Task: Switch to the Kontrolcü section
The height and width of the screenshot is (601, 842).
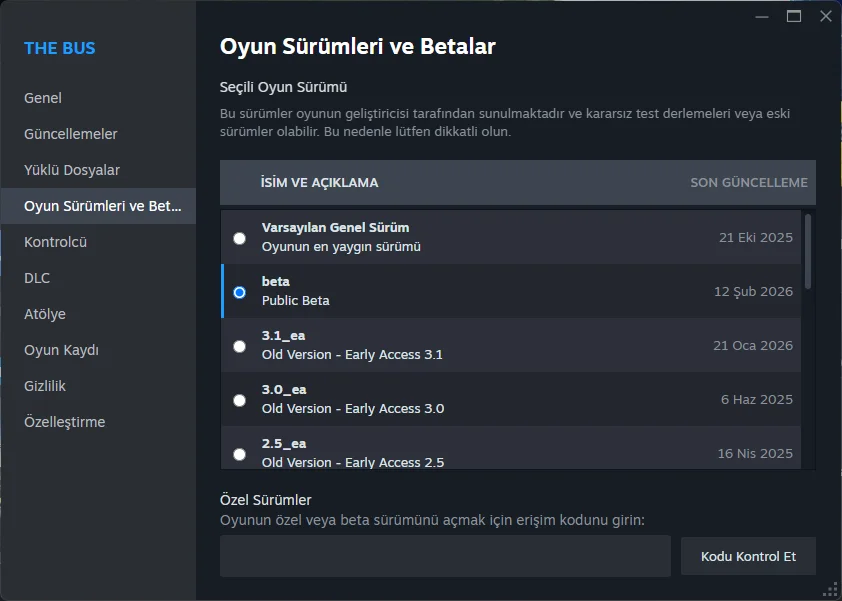Action: pos(56,242)
